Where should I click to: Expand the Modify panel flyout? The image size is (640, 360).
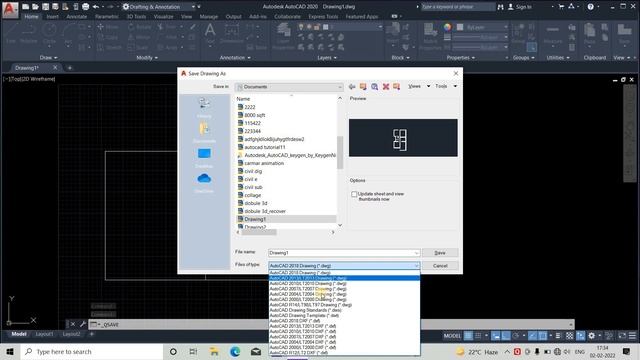click(x=147, y=58)
